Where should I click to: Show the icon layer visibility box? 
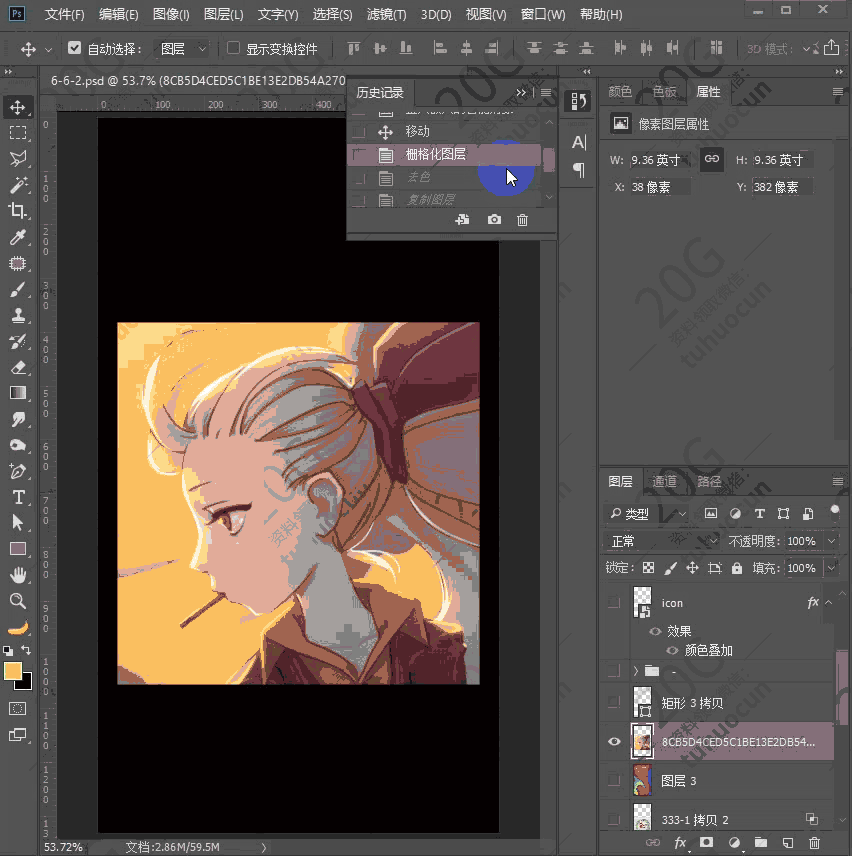pos(615,603)
